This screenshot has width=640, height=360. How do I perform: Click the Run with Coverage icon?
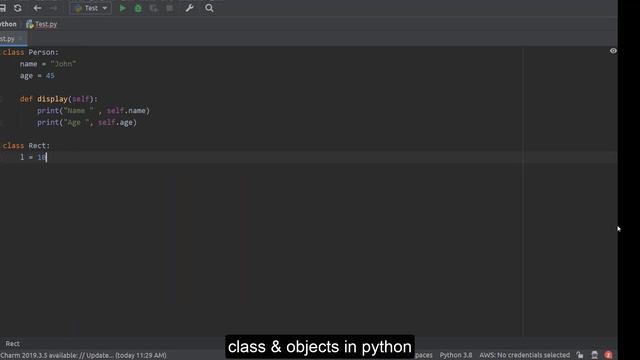[153, 8]
